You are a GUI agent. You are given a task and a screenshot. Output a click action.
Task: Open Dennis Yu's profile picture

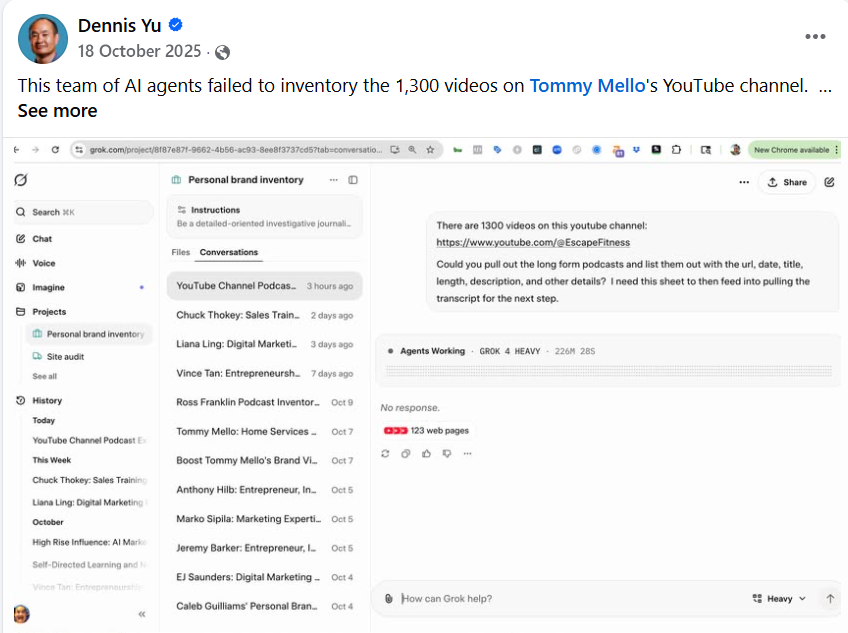[x=43, y=39]
